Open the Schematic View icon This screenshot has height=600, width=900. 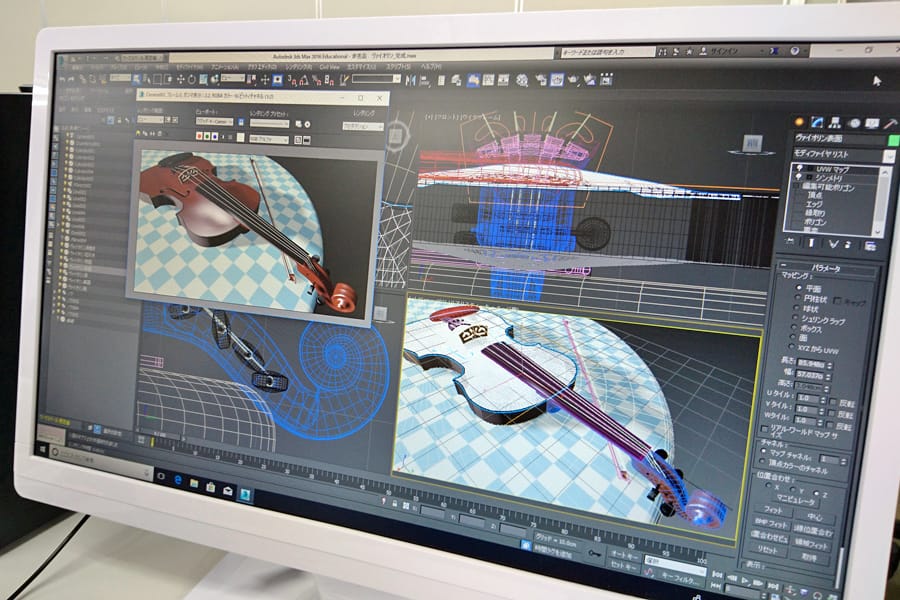click(x=505, y=80)
